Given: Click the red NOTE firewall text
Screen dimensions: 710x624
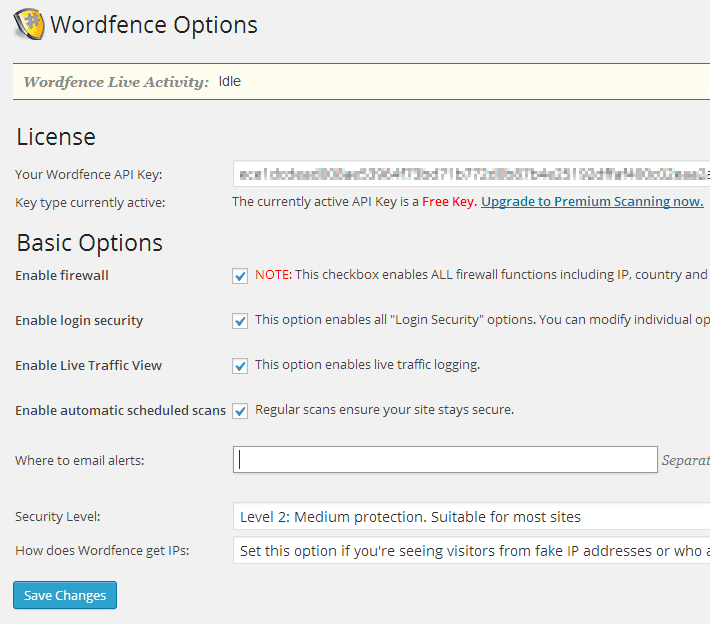Looking at the screenshot, I should [273, 274].
